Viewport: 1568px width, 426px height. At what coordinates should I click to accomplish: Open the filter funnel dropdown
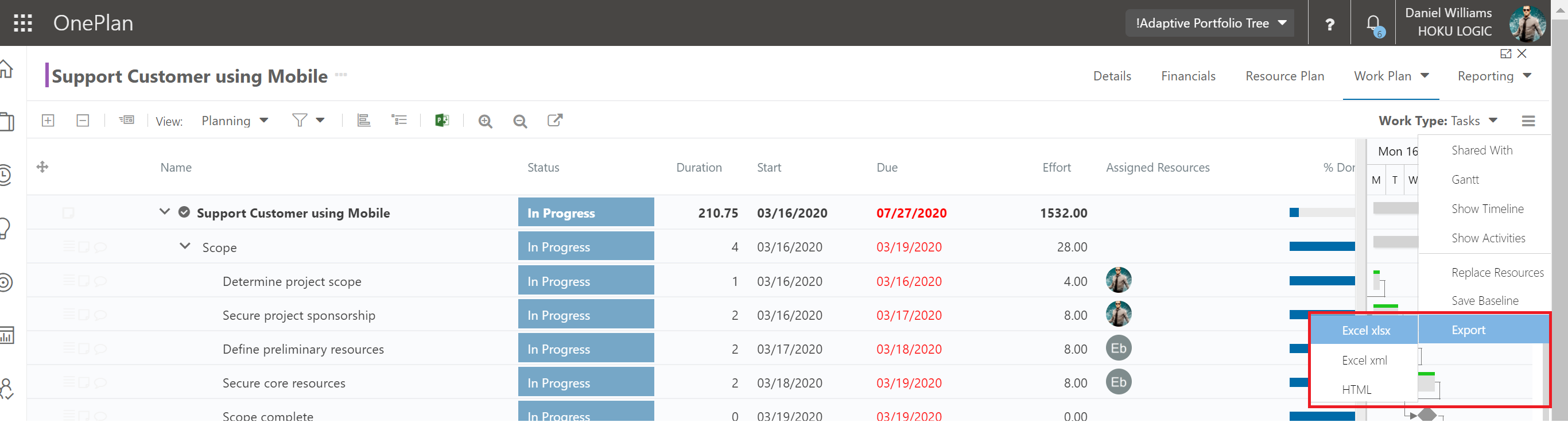pos(308,120)
